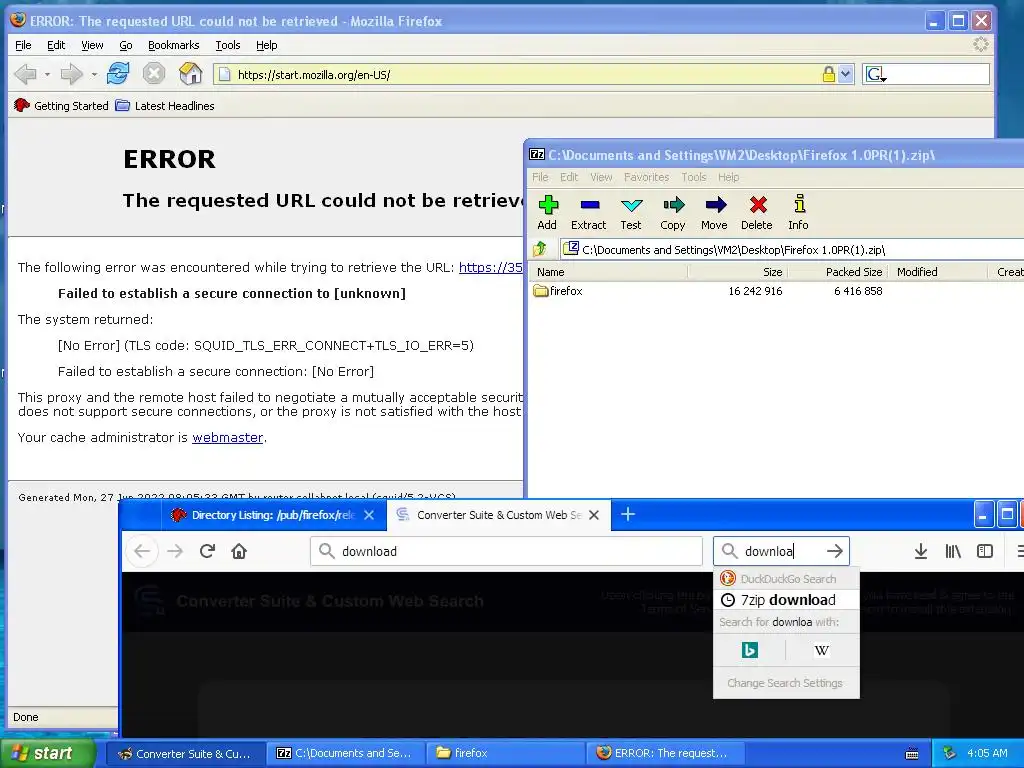Switch to firefox folder taskbar button
Image resolution: width=1024 pixels, height=768 pixels.
(x=504, y=753)
